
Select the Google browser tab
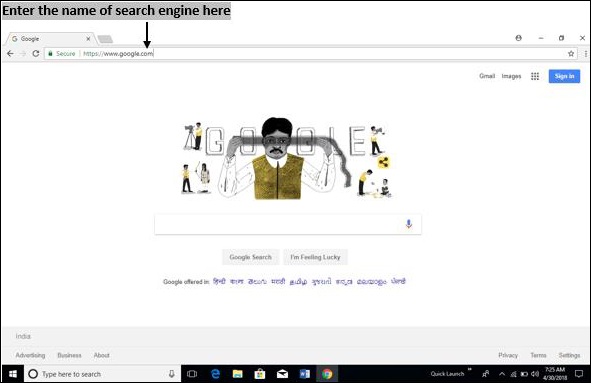click(50, 39)
